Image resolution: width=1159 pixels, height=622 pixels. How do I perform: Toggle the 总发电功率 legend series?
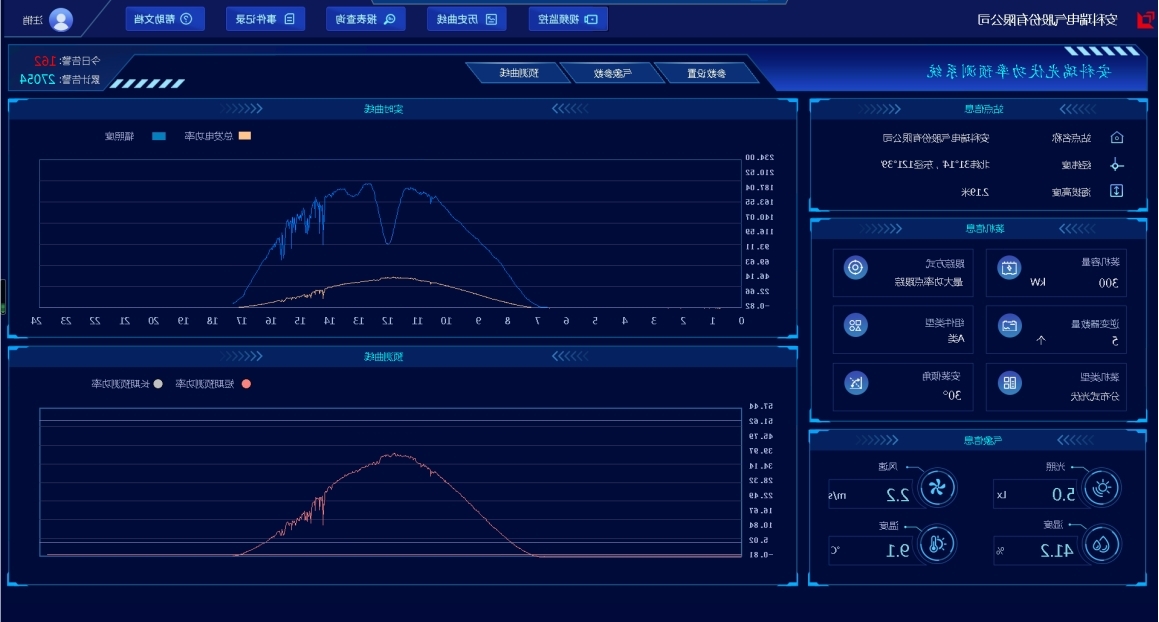coord(244,135)
